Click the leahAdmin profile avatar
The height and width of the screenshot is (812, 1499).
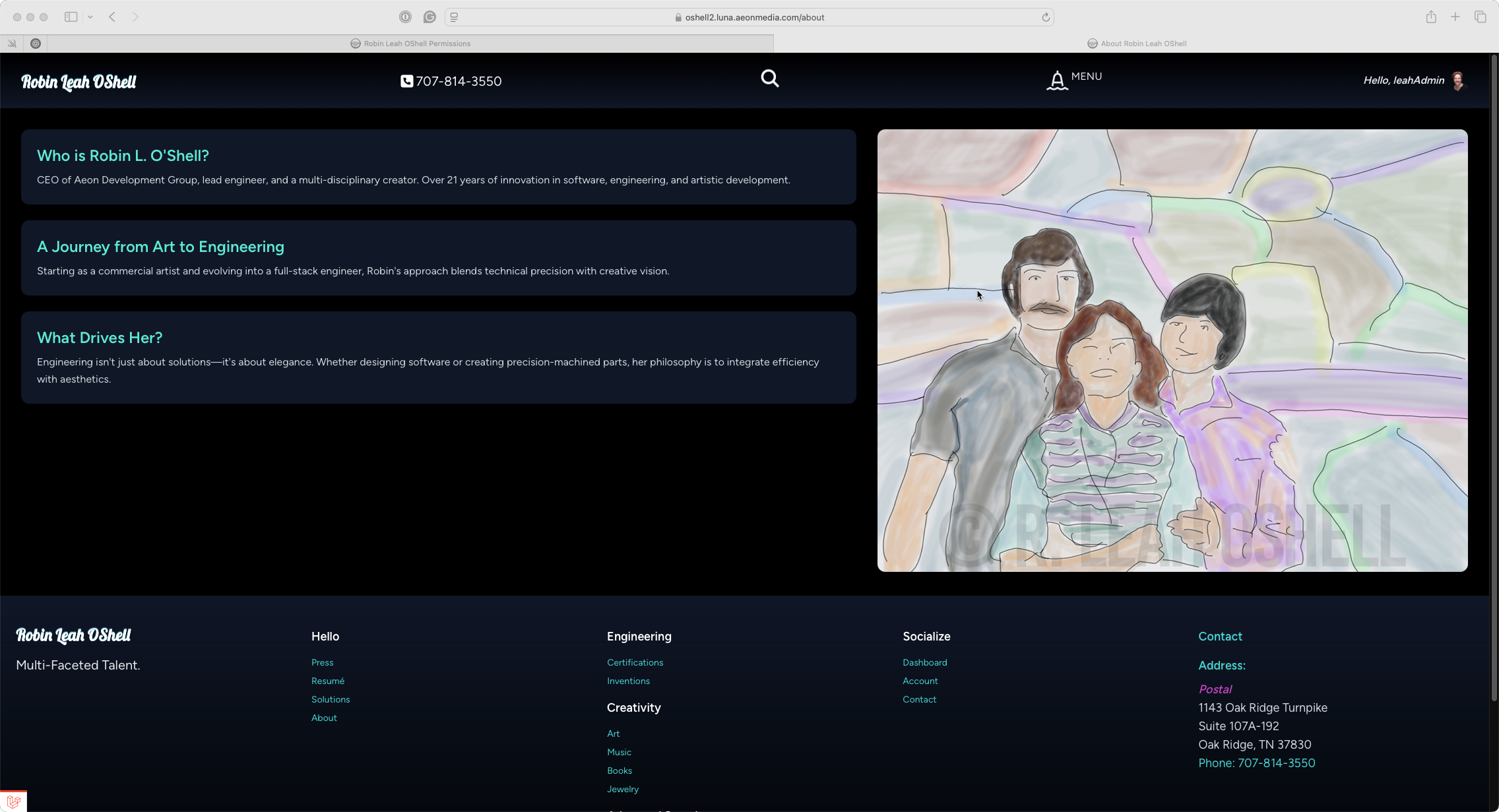point(1458,80)
